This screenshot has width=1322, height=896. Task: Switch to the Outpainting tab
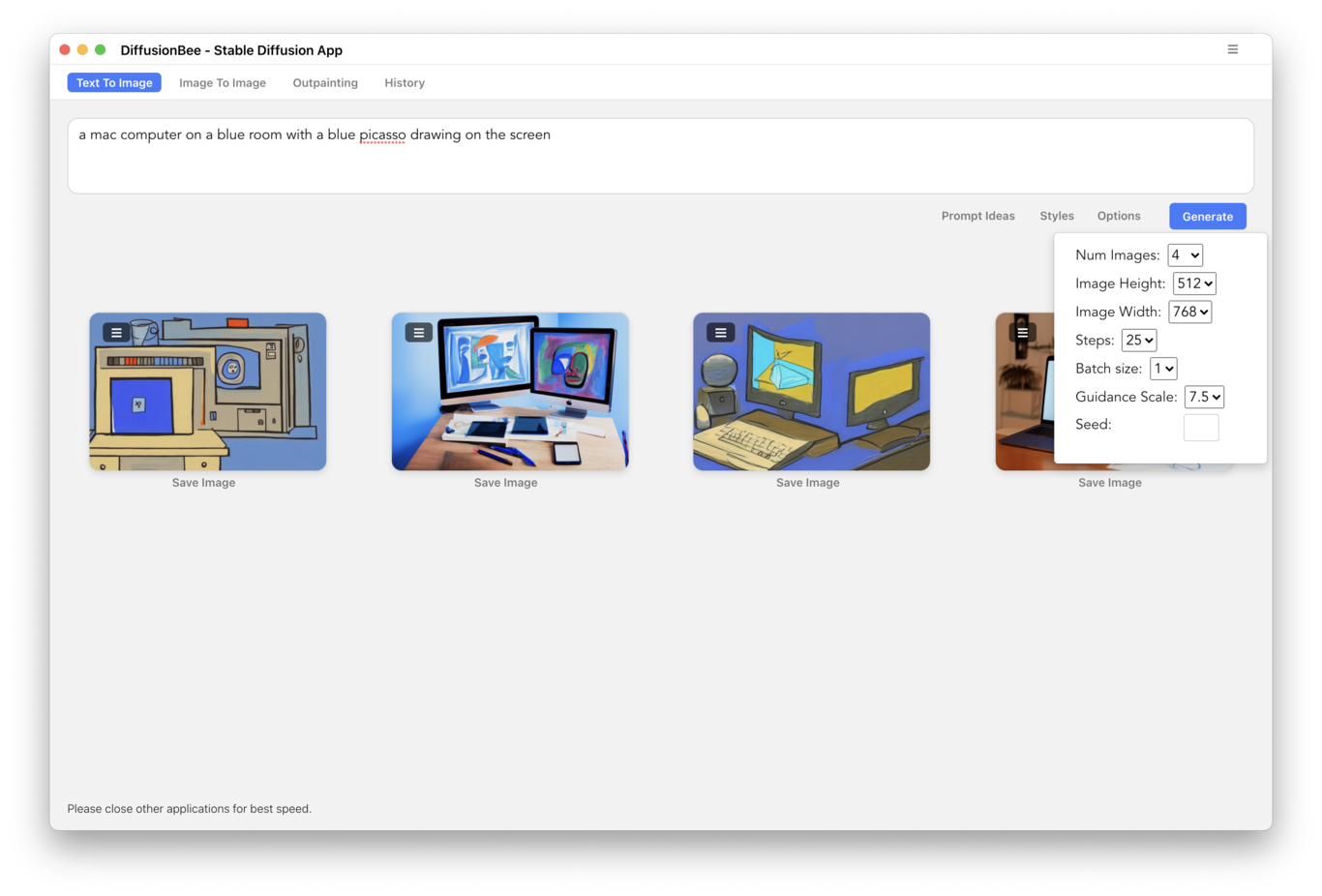[x=325, y=83]
